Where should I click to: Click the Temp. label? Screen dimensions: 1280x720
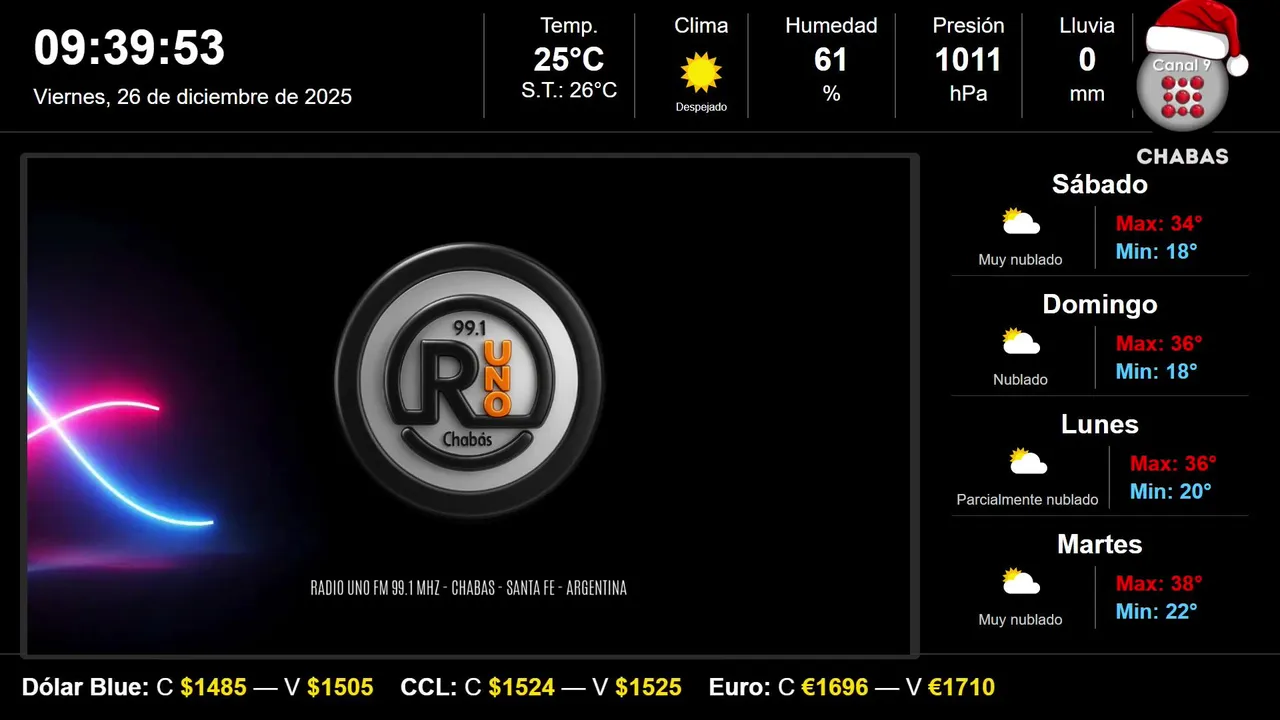pos(569,26)
